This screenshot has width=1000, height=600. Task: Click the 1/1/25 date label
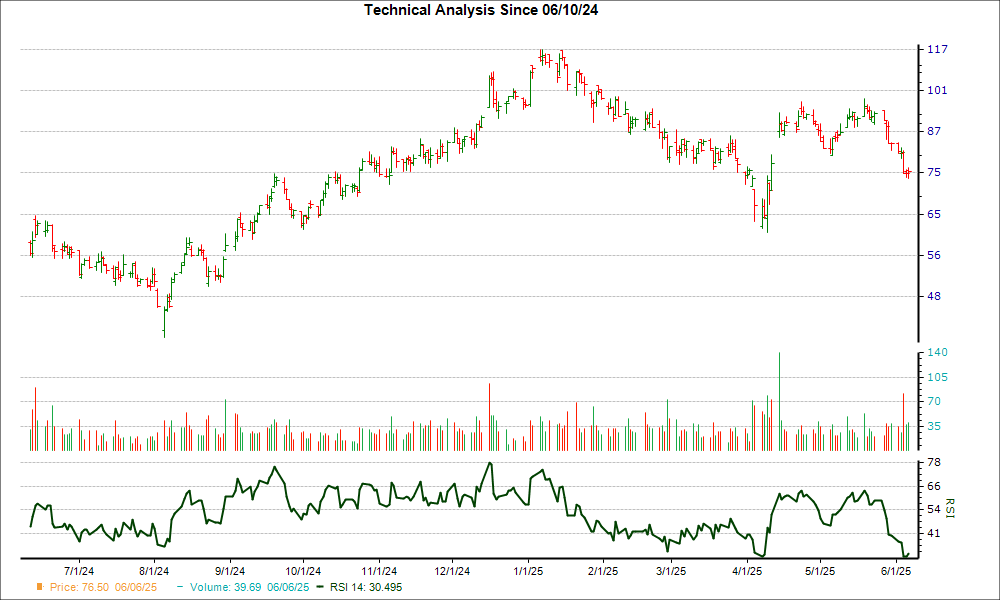tap(528, 571)
